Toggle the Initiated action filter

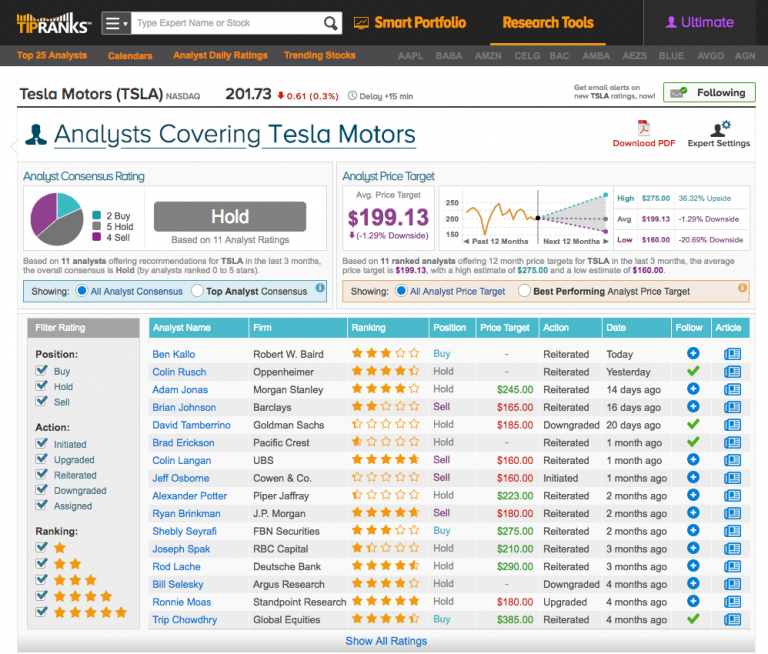pos(42,443)
